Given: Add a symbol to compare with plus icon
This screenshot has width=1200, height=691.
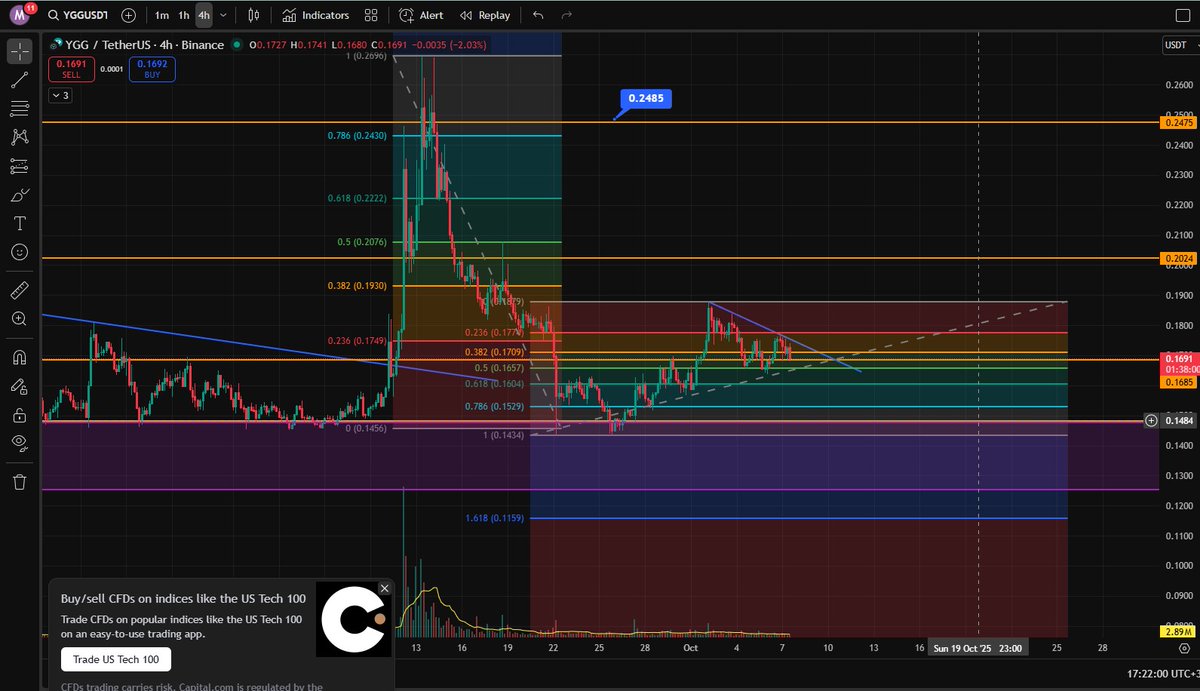Looking at the screenshot, I should click(129, 15).
